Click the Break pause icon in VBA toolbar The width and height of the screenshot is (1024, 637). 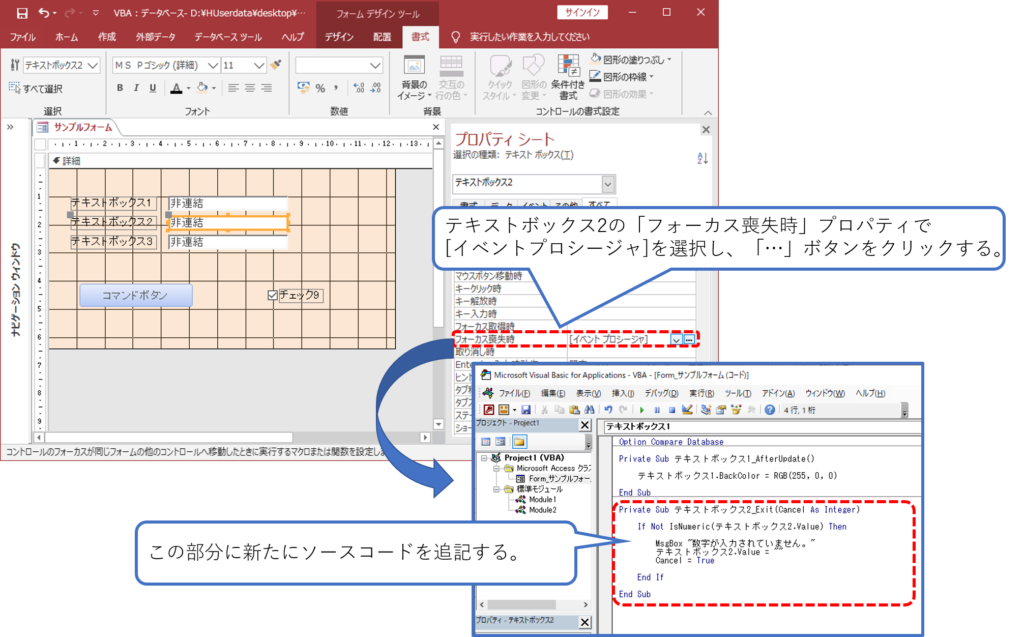(x=657, y=410)
